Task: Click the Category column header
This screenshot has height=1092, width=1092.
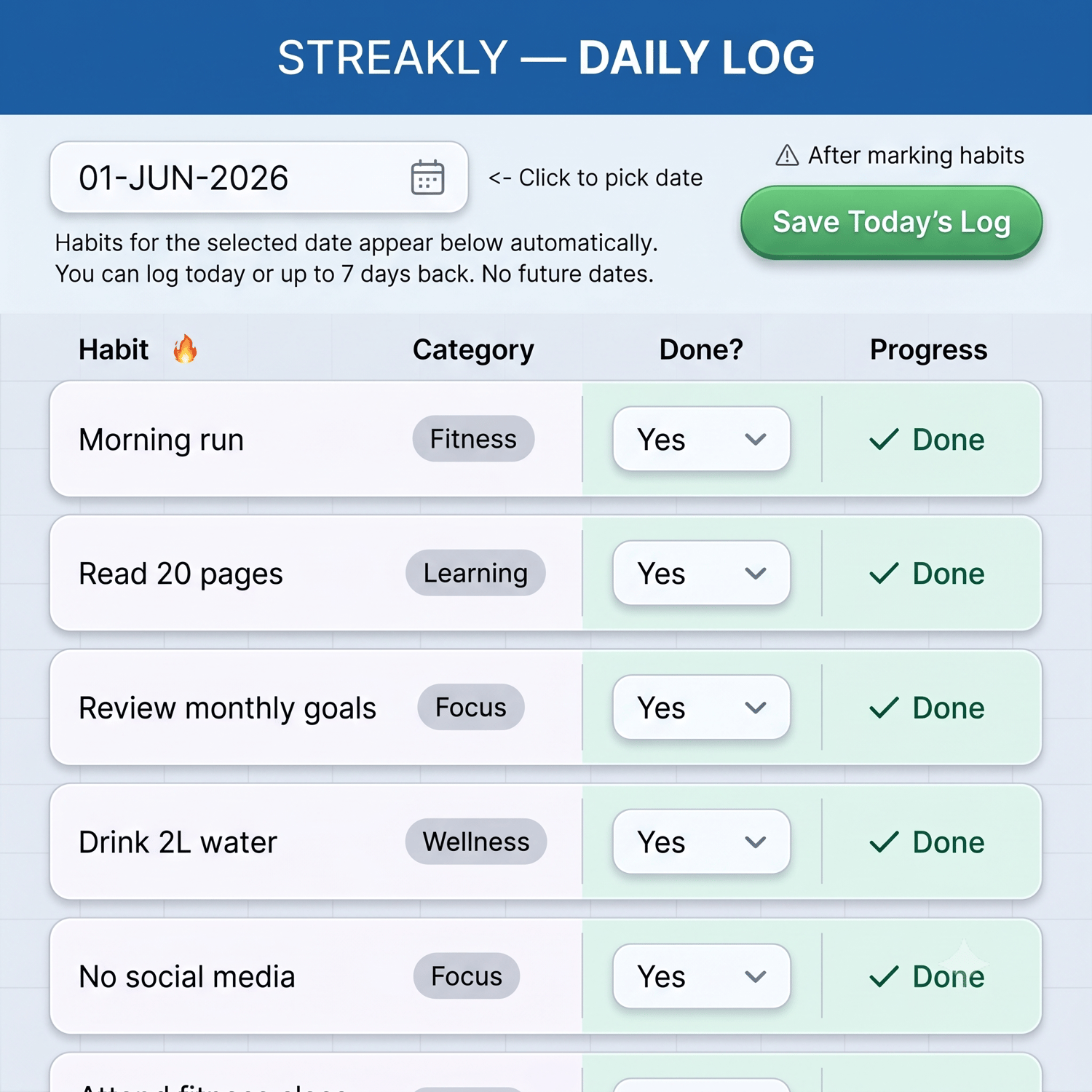Action: (x=473, y=349)
